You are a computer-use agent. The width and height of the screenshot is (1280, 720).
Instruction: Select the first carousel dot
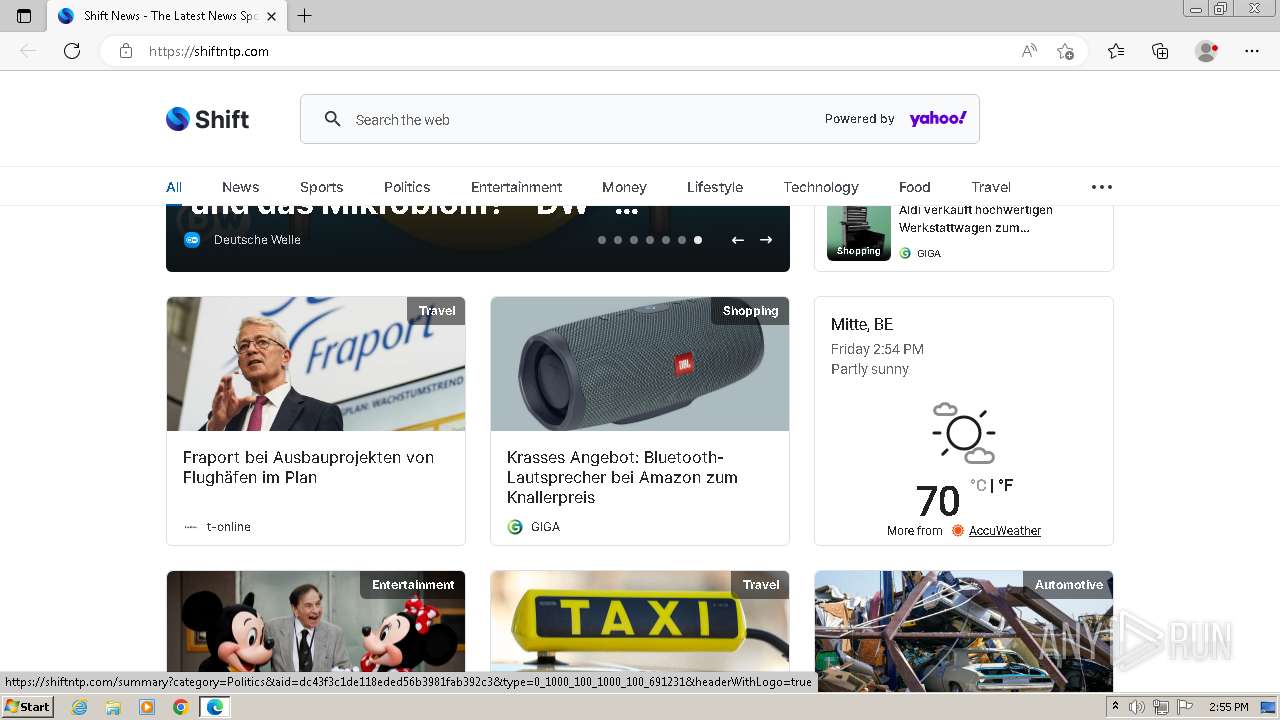pyautogui.click(x=602, y=240)
